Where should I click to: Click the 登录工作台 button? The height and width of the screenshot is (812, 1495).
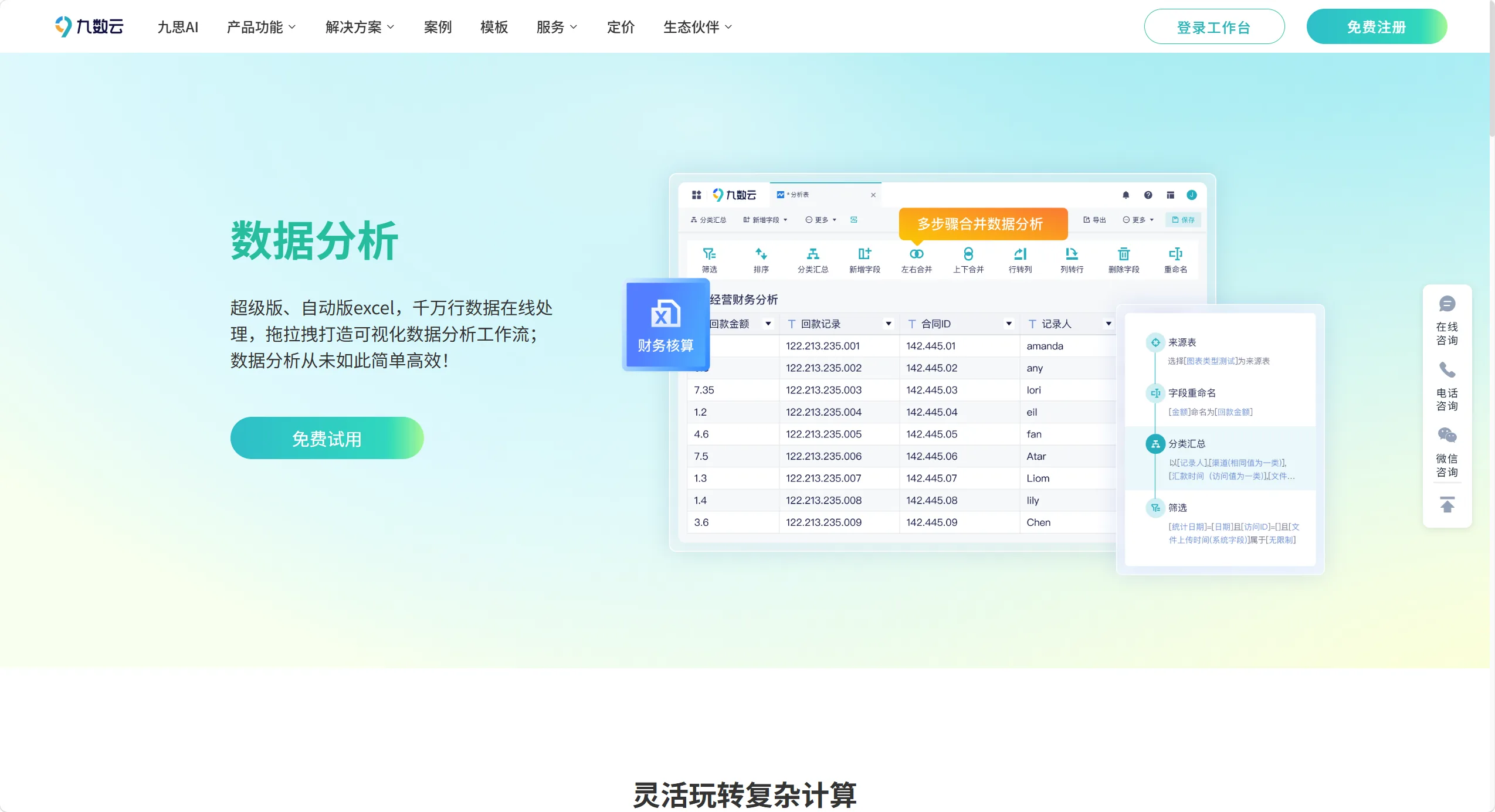tap(1214, 27)
